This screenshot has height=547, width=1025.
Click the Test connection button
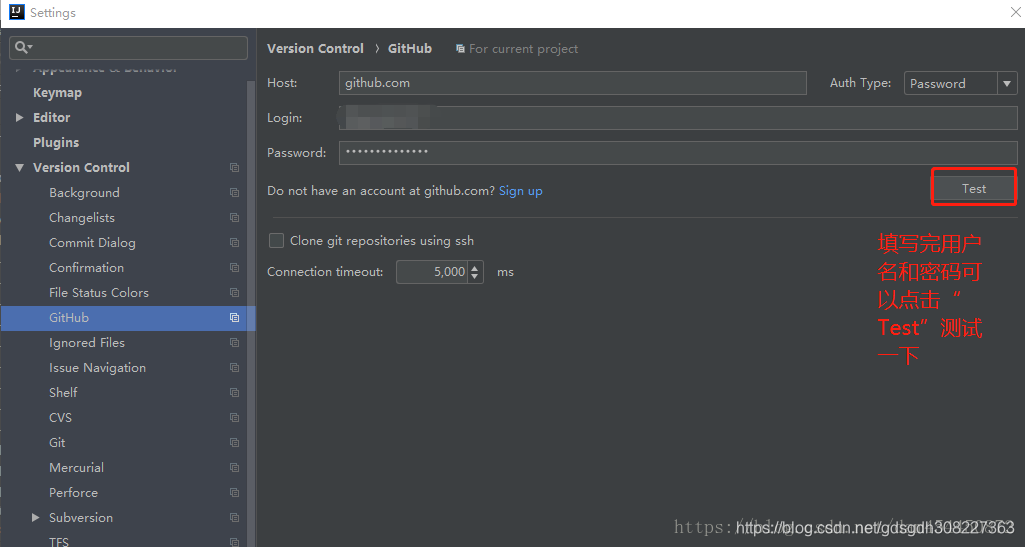pyautogui.click(x=973, y=188)
